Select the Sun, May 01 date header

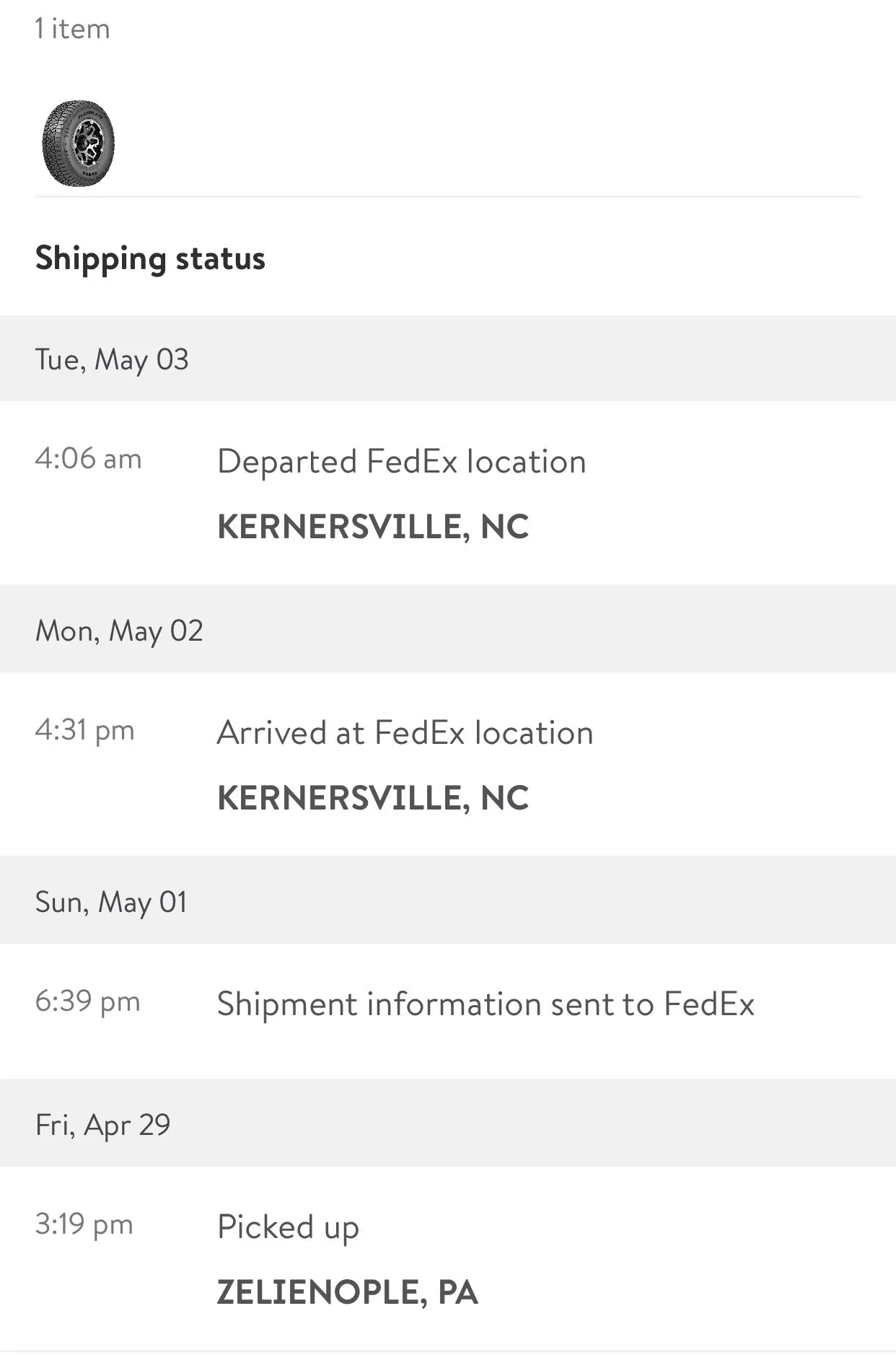coord(448,900)
